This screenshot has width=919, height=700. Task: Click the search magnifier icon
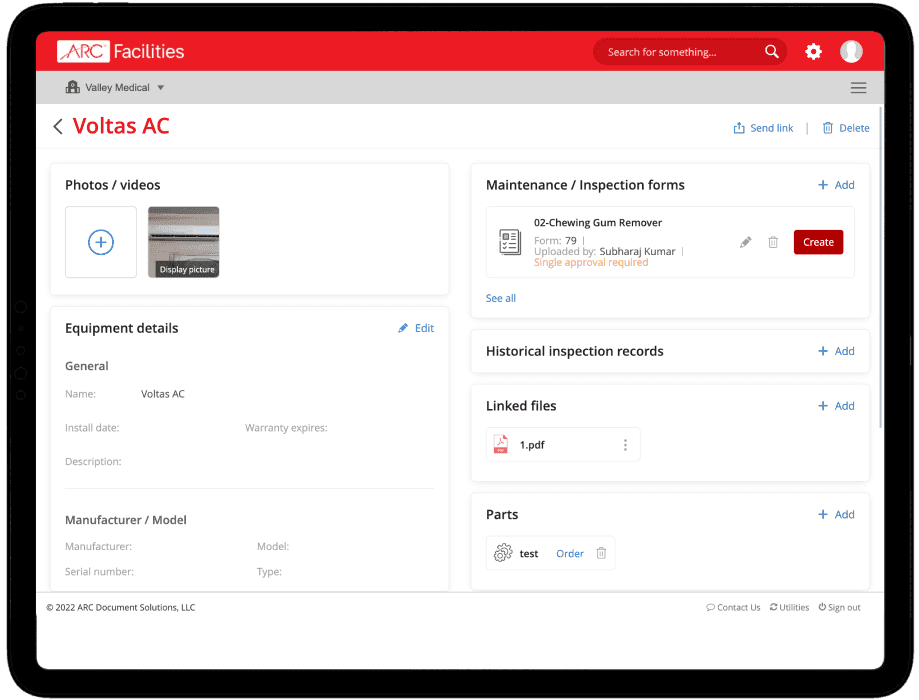coord(771,52)
